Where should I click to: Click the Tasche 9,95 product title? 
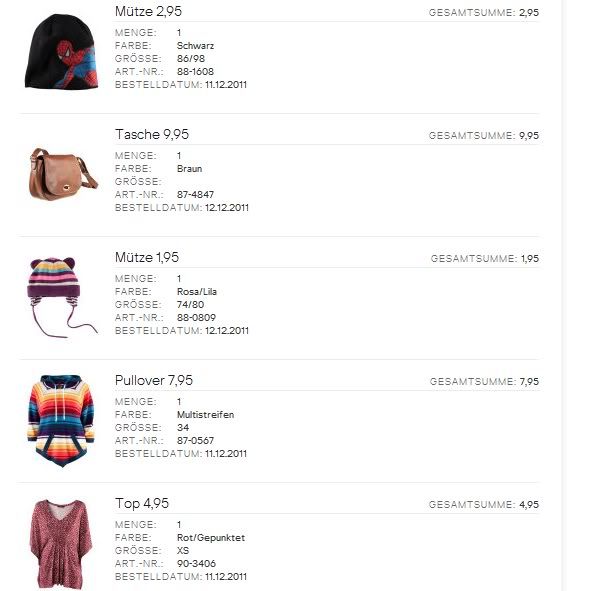[x=152, y=134]
